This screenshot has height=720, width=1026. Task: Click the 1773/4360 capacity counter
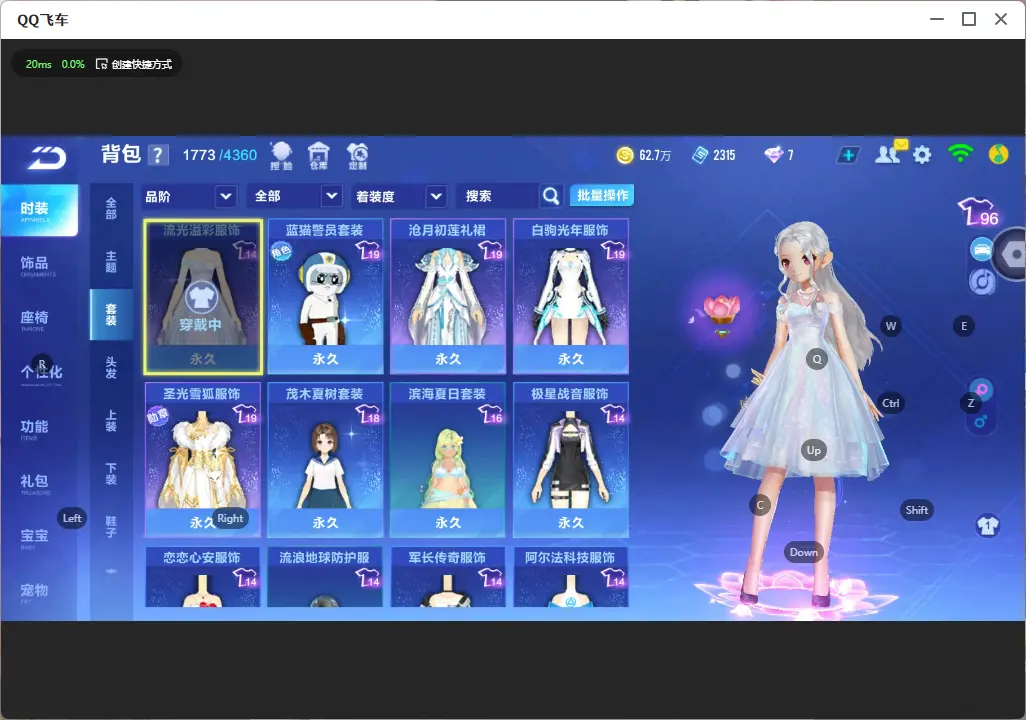[220, 155]
